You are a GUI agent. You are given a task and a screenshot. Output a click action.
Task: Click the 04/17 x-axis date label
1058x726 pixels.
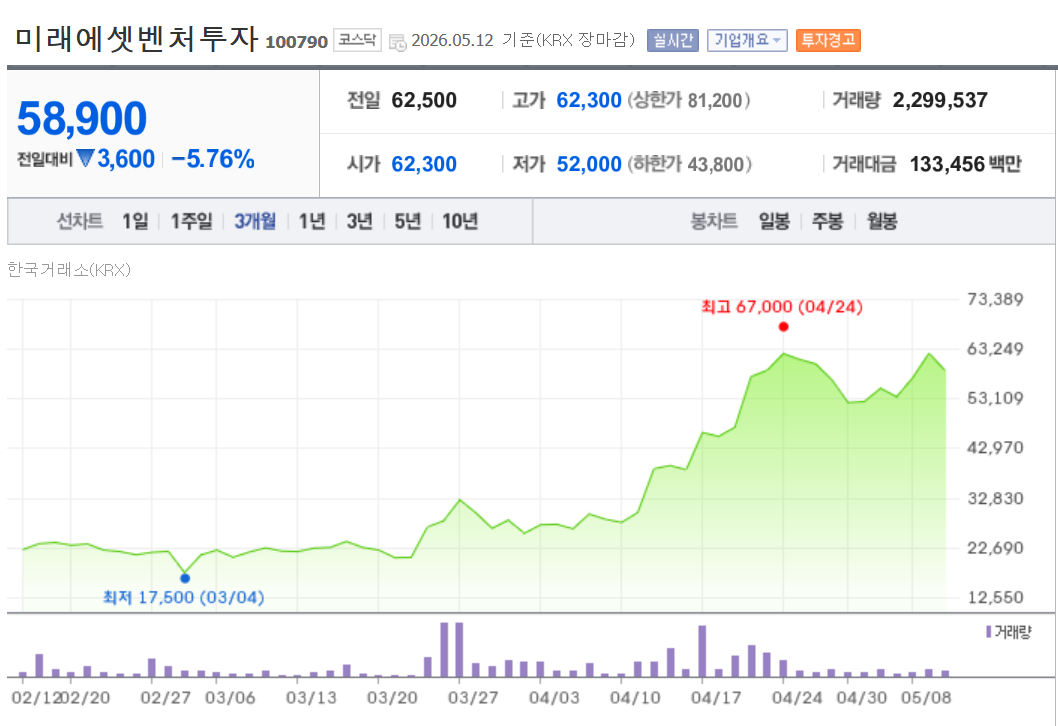coord(716,698)
